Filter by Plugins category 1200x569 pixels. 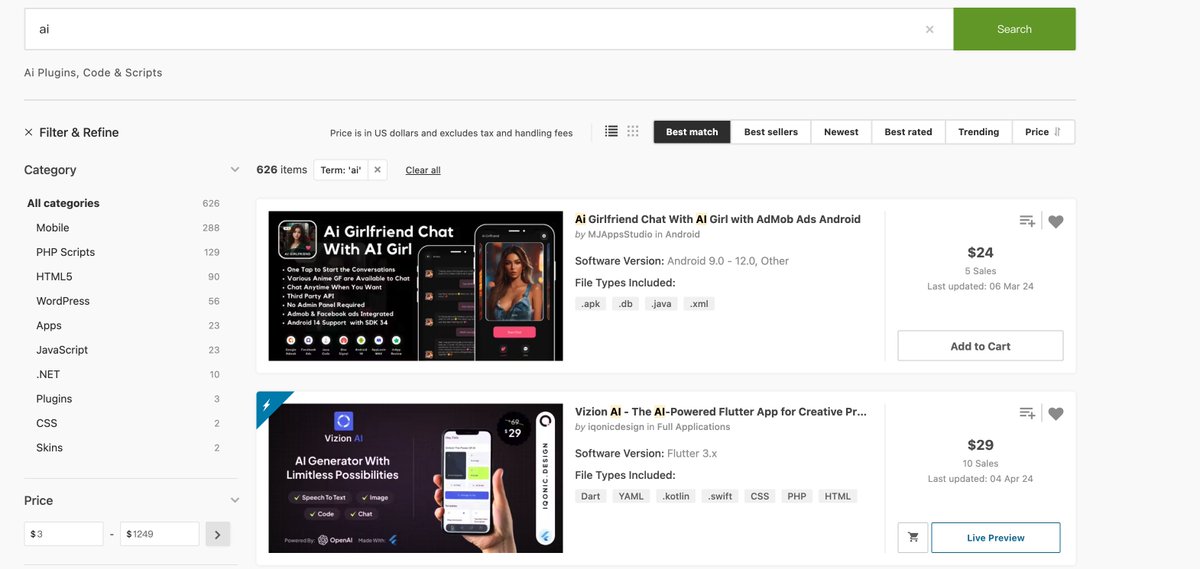coord(54,399)
